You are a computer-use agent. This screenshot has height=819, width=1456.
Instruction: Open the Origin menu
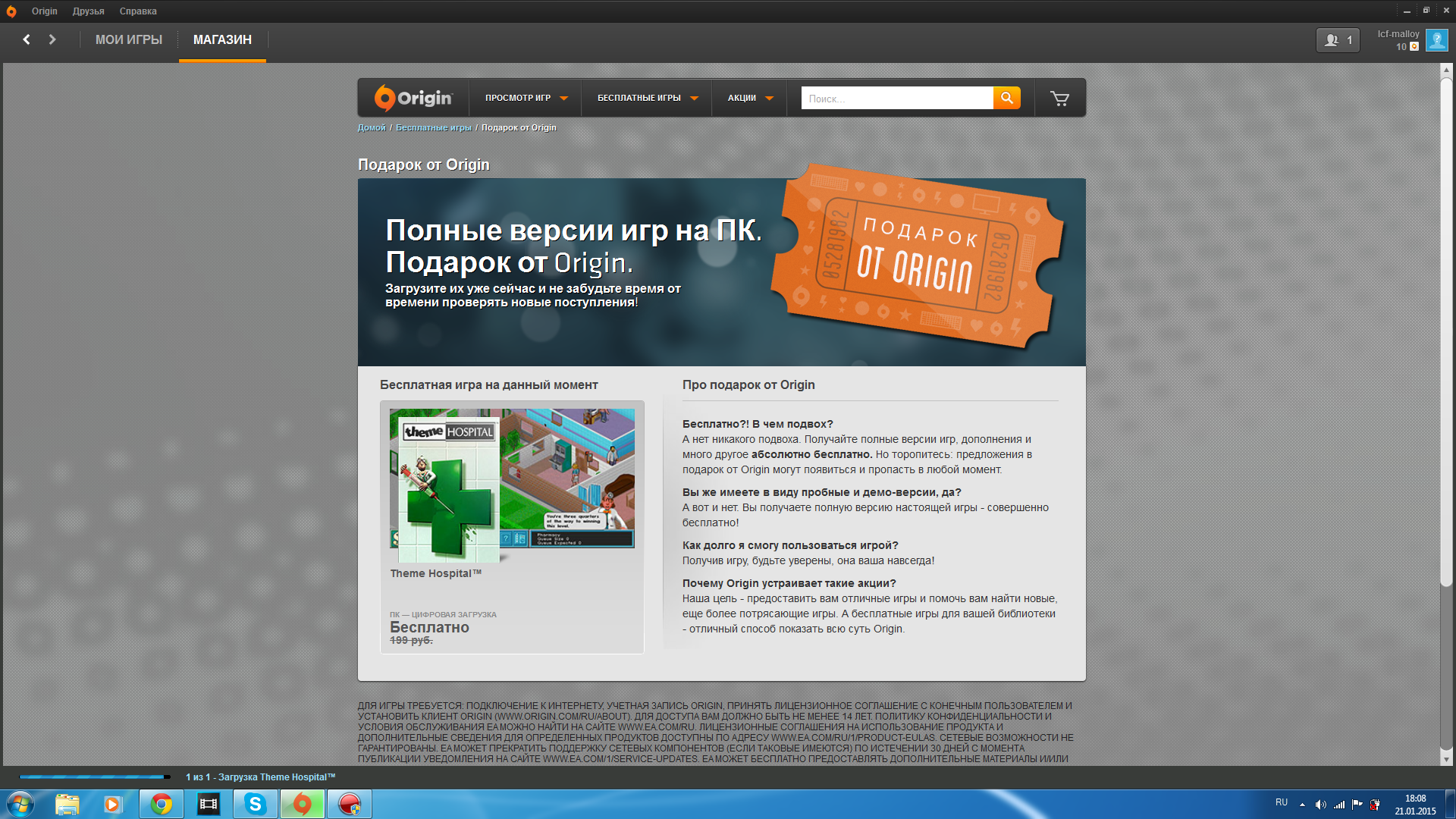(45, 11)
